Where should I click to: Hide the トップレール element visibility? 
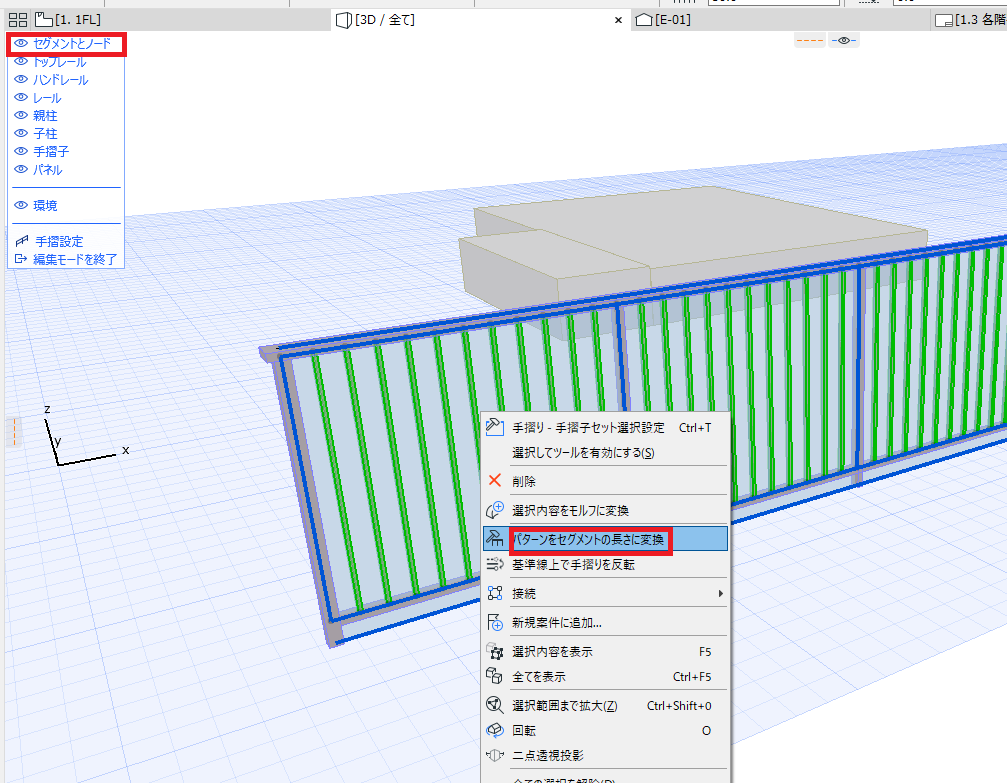[21, 62]
